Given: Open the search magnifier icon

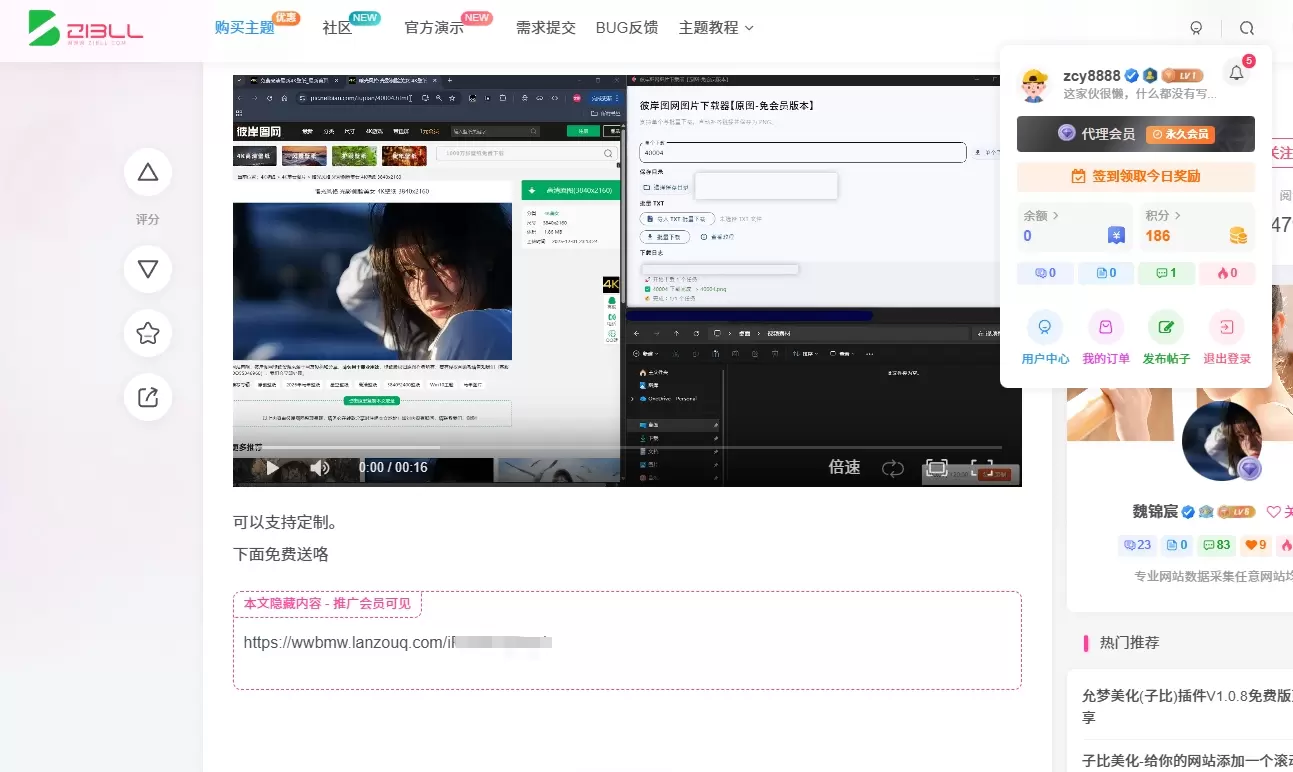Looking at the screenshot, I should [x=1246, y=28].
